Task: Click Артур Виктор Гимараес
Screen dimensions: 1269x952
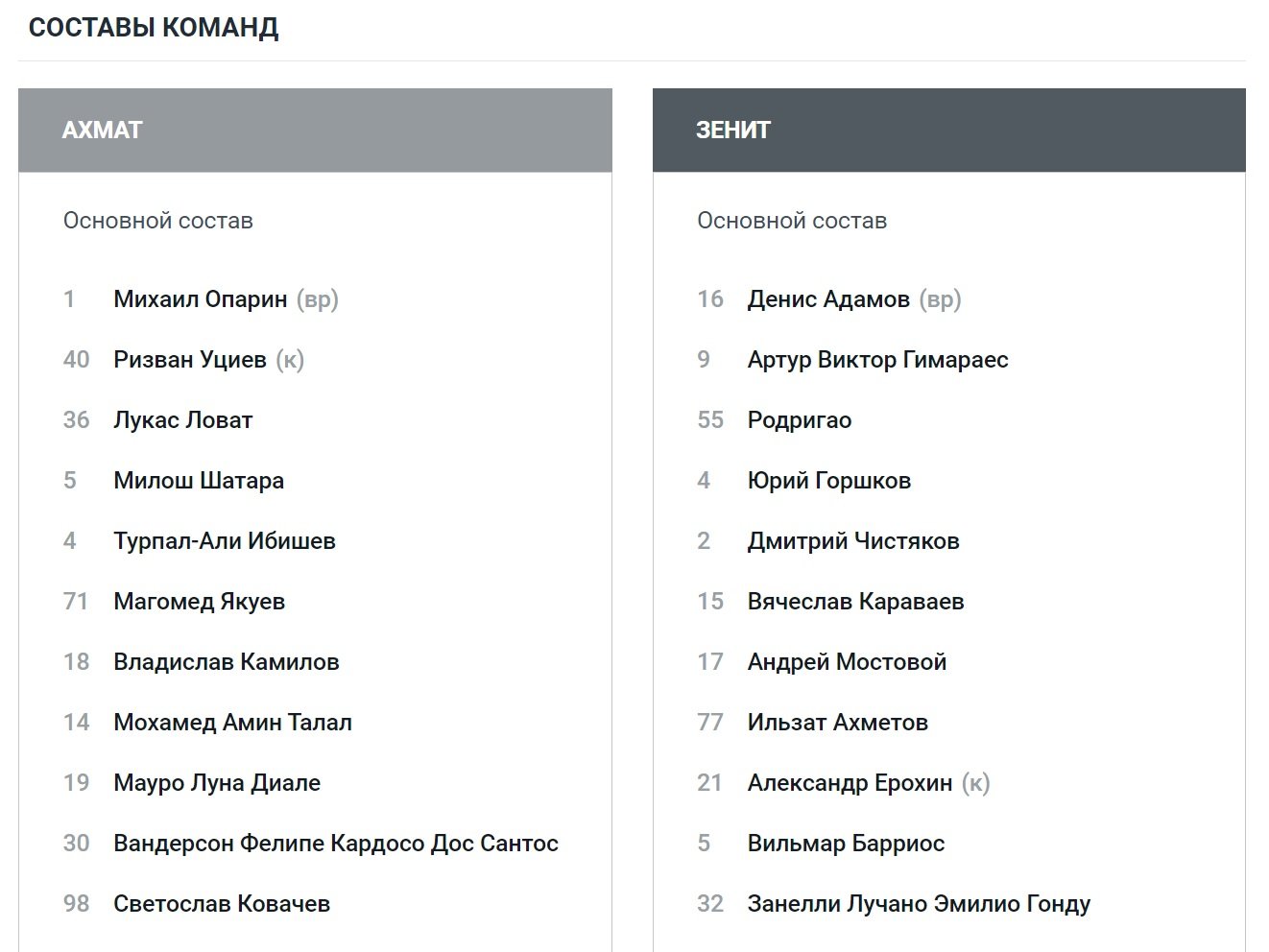Action: click(877, 360)
